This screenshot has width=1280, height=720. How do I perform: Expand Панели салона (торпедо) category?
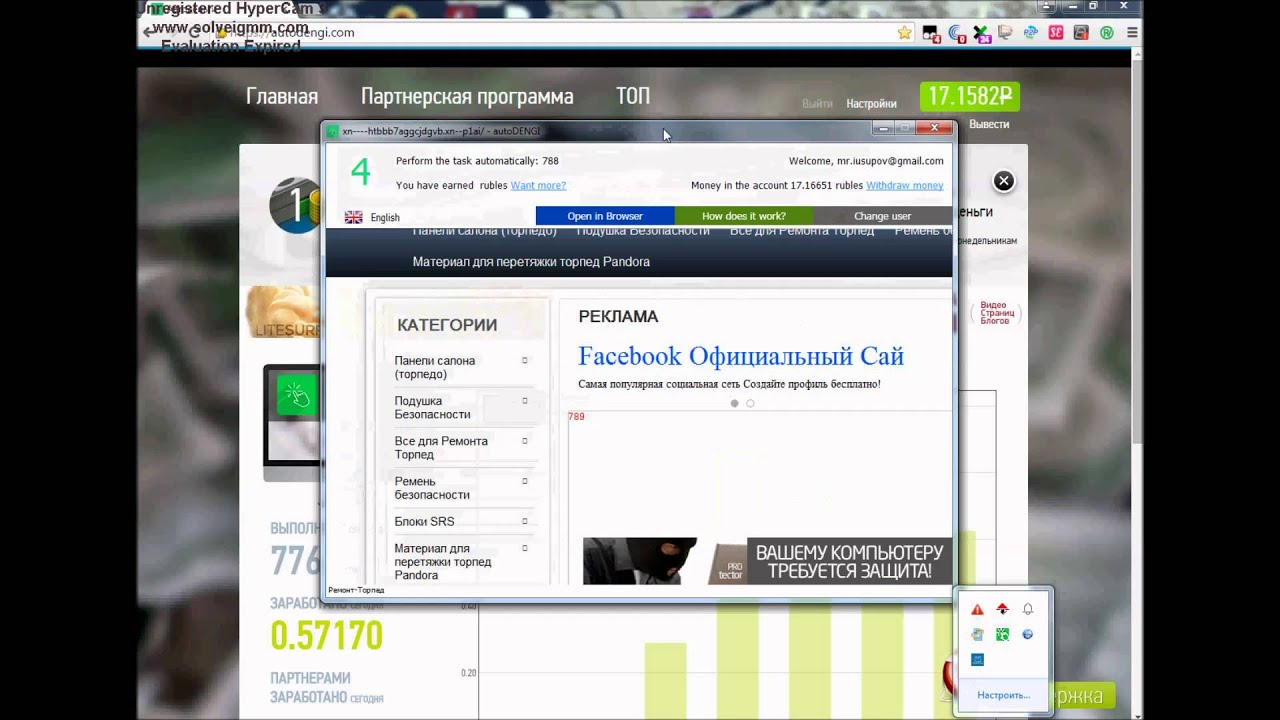524,360
